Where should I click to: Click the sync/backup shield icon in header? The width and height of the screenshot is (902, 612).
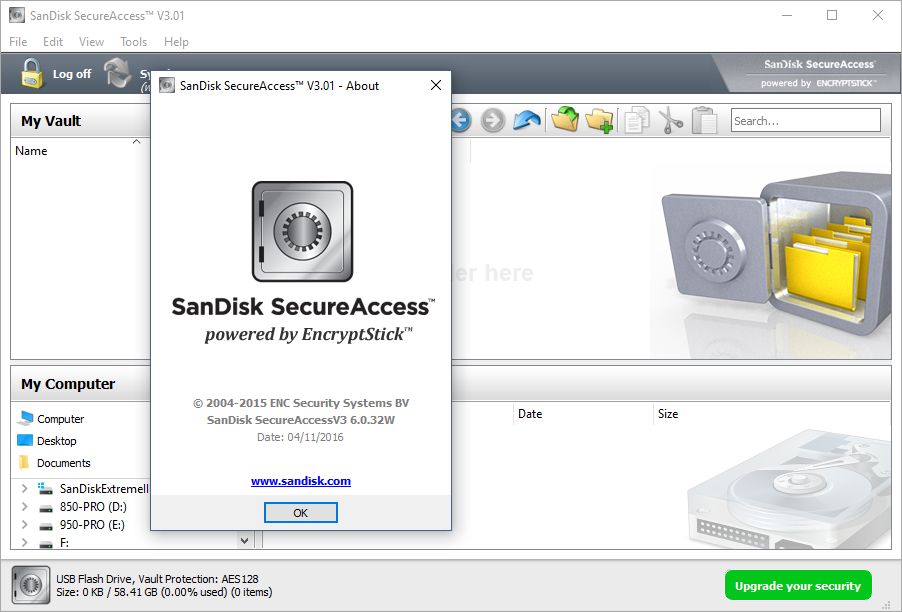pos(118,73)
